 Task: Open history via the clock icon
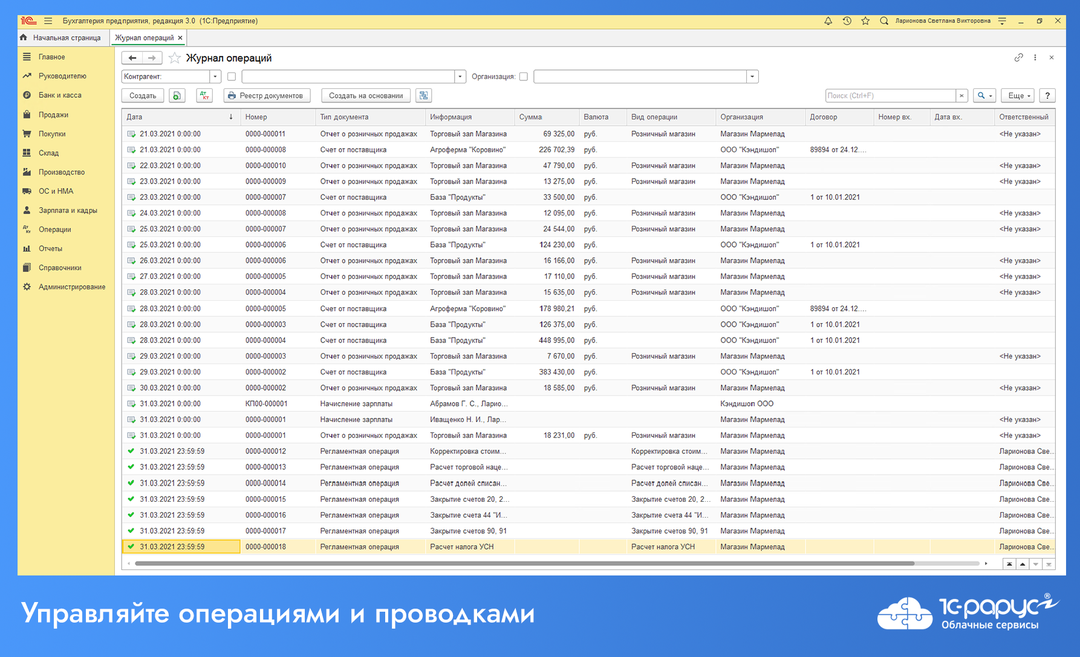[x=847, y=19]
